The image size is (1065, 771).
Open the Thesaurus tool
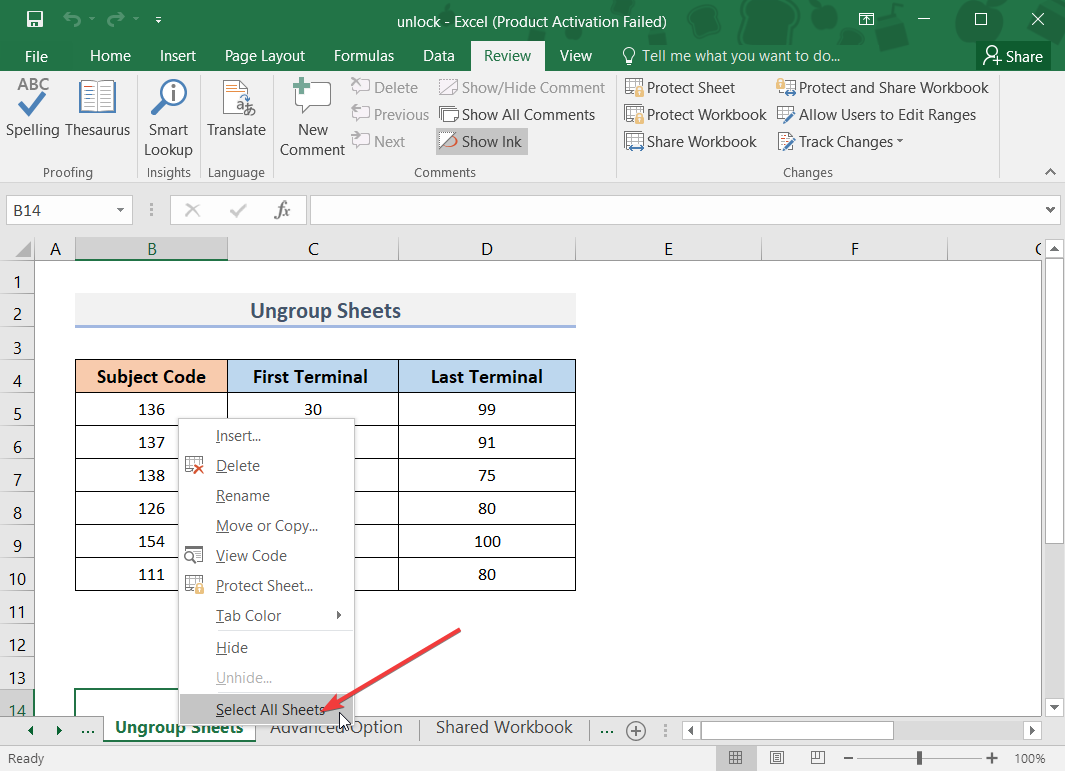[x=97, y=109]
